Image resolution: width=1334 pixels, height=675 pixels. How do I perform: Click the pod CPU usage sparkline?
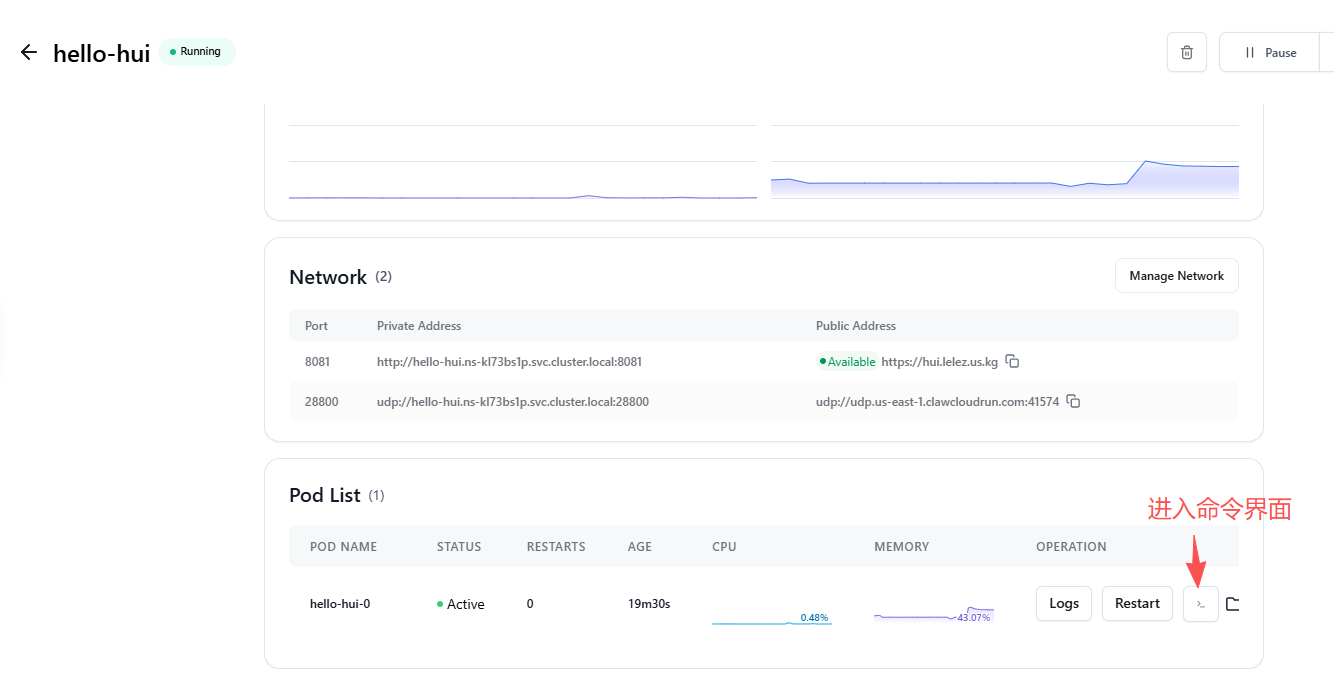coord(771,618)
